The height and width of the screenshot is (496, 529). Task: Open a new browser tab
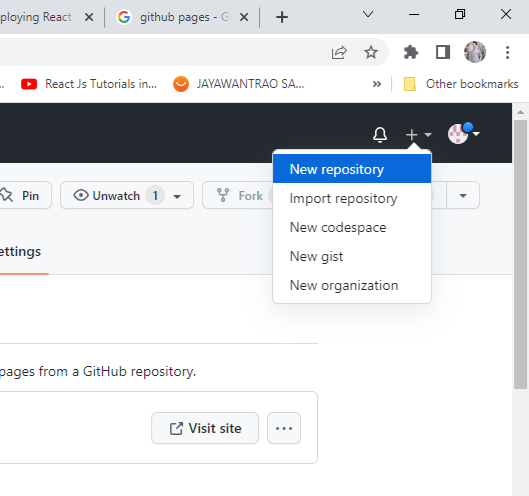(x=282, y=17)
